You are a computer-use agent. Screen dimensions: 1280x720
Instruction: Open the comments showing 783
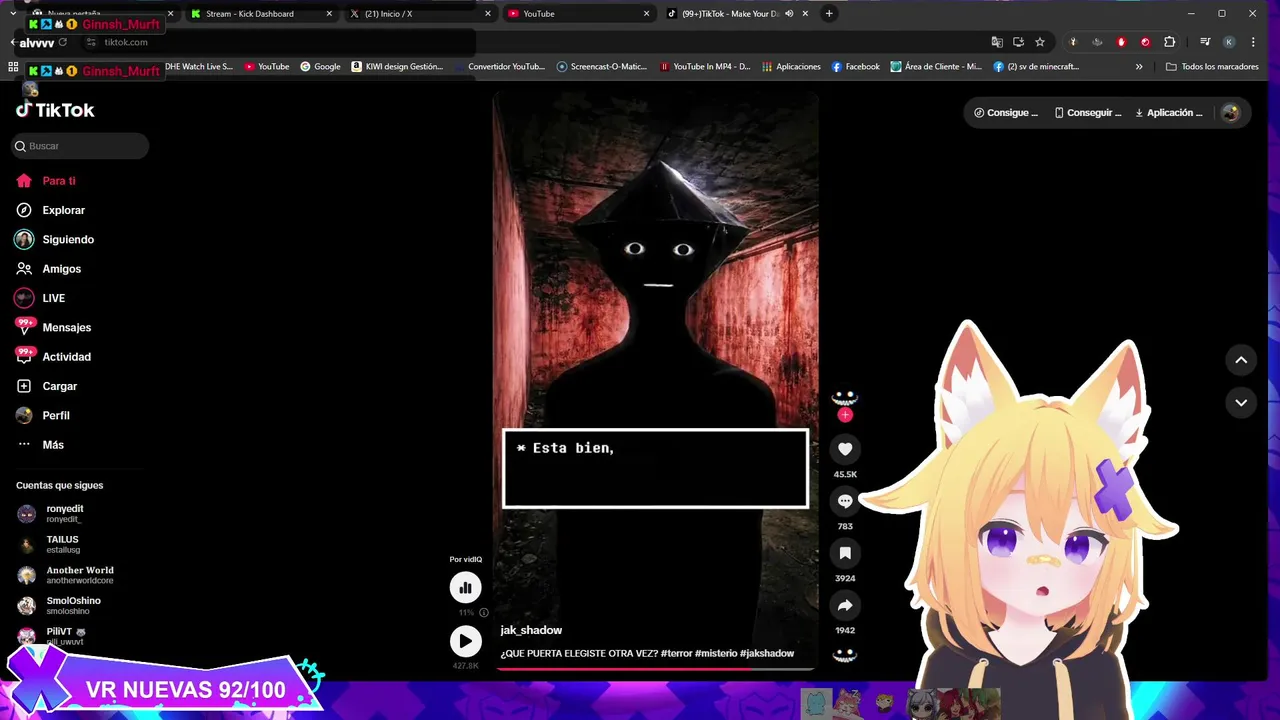tap(845, 501)
